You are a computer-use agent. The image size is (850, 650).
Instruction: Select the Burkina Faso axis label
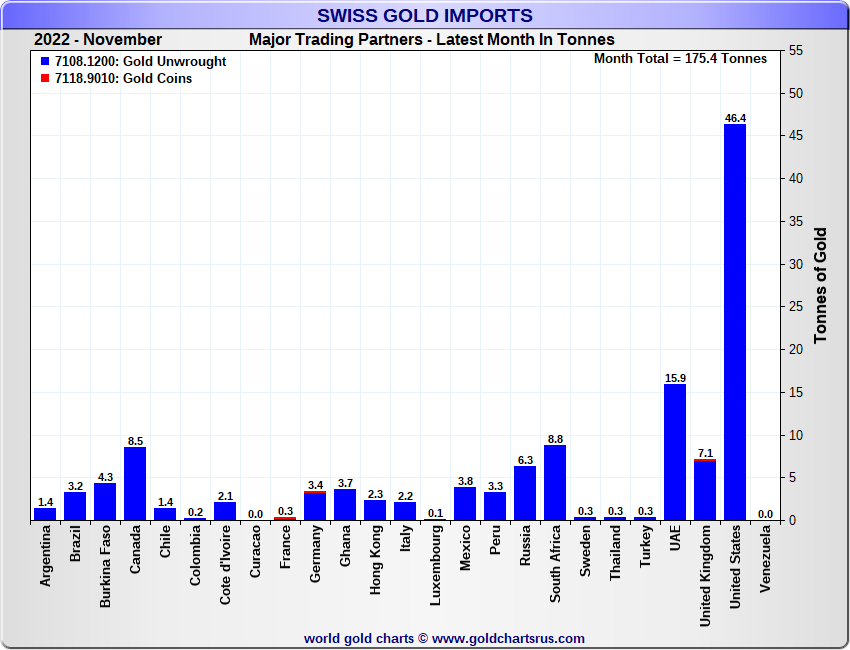[x=105, y=568]
